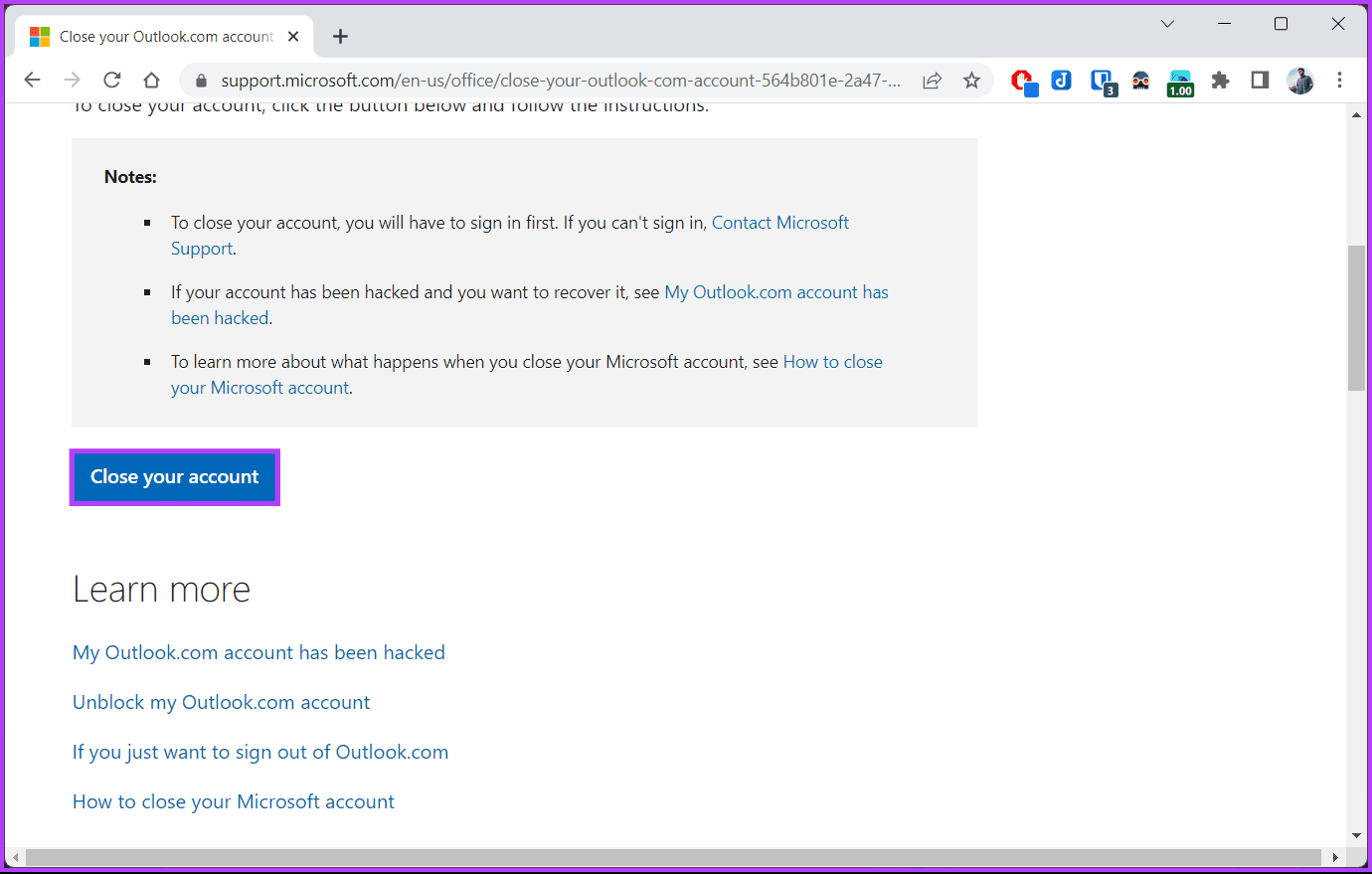Open a new browser tab
Image resolution: width=1372 pixels, height=874 pixels.
(x=340, y=37)
